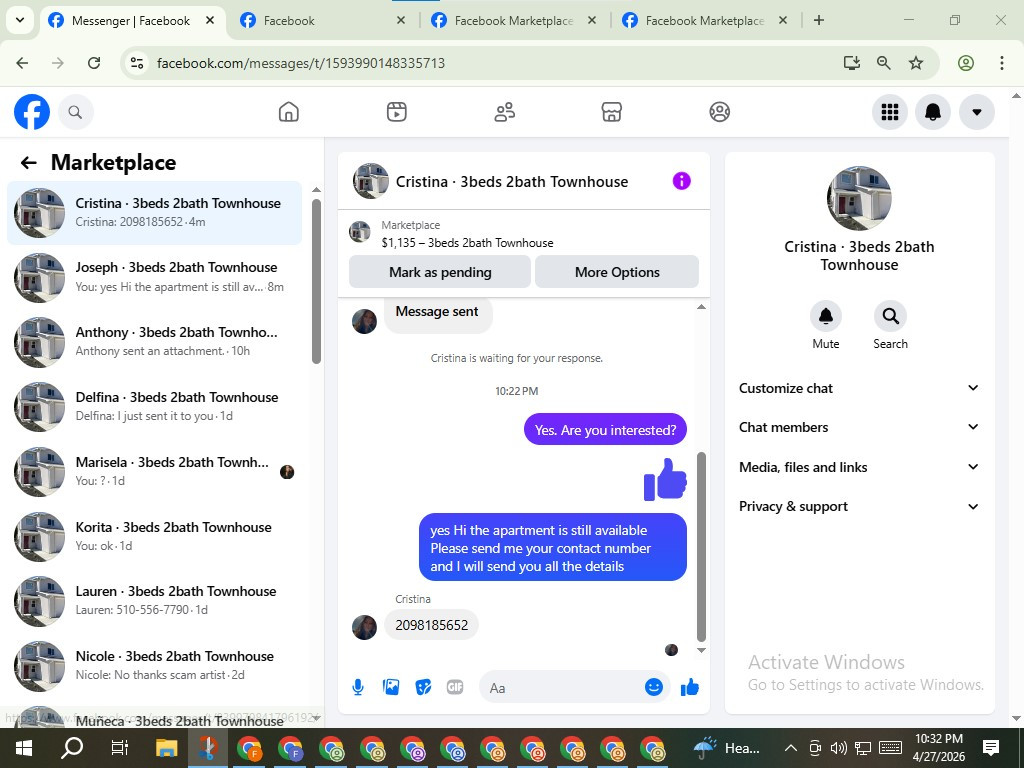Switch to first Facebook Marketplace tab
Viewport: 1024px width, 768px height.
pyautogui.click(x=513, y=21)
